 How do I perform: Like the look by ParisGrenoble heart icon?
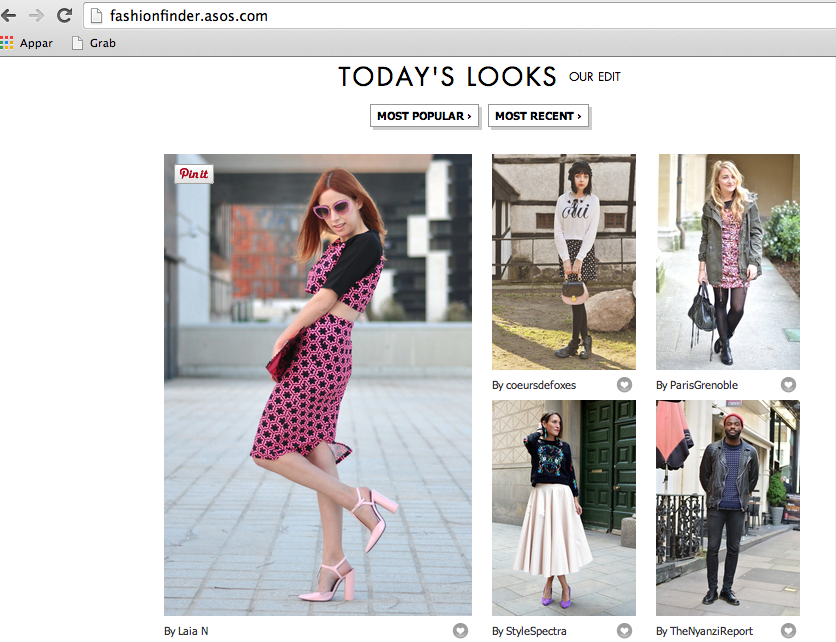pos(789,384)
